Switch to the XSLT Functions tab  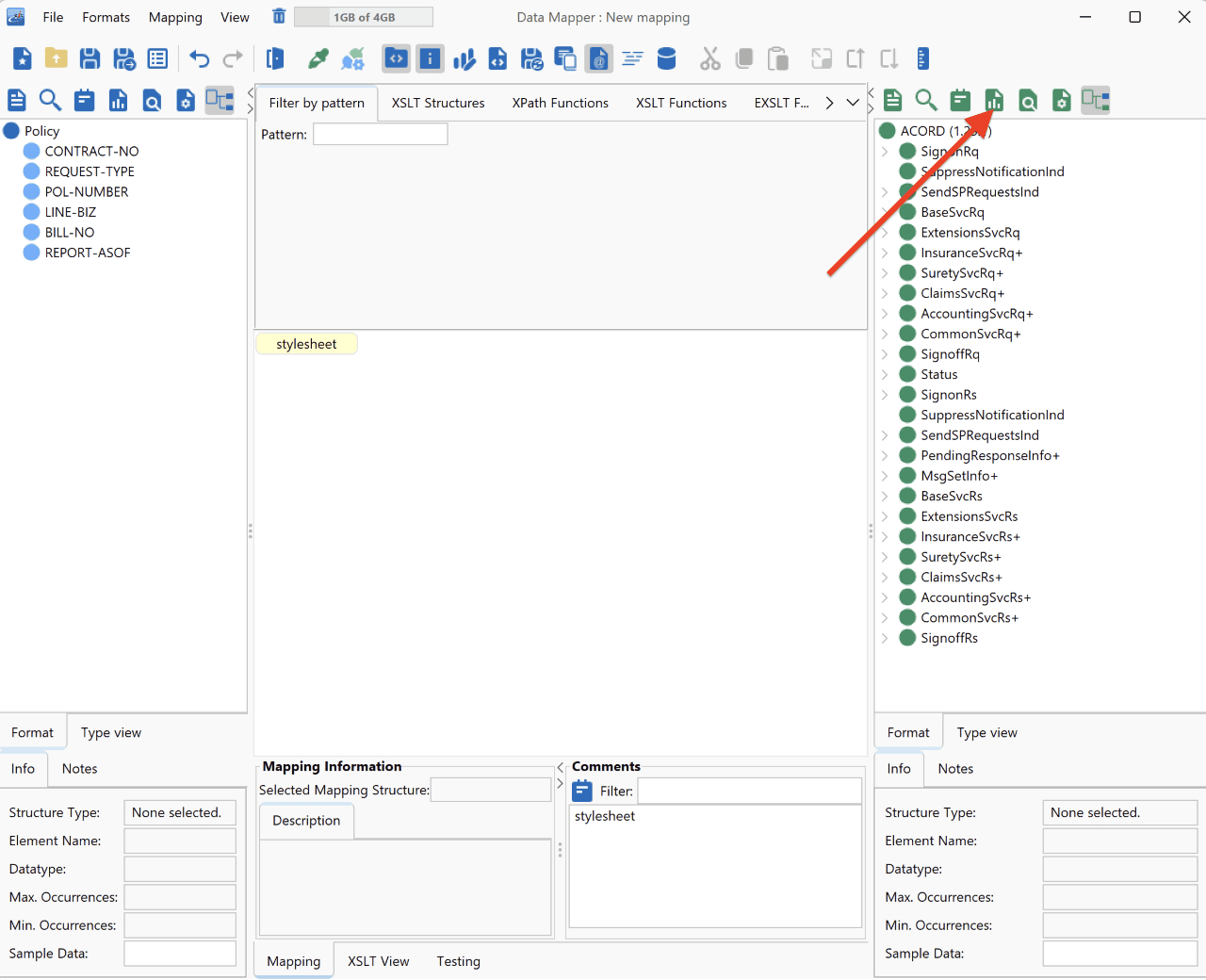point(681,103)
